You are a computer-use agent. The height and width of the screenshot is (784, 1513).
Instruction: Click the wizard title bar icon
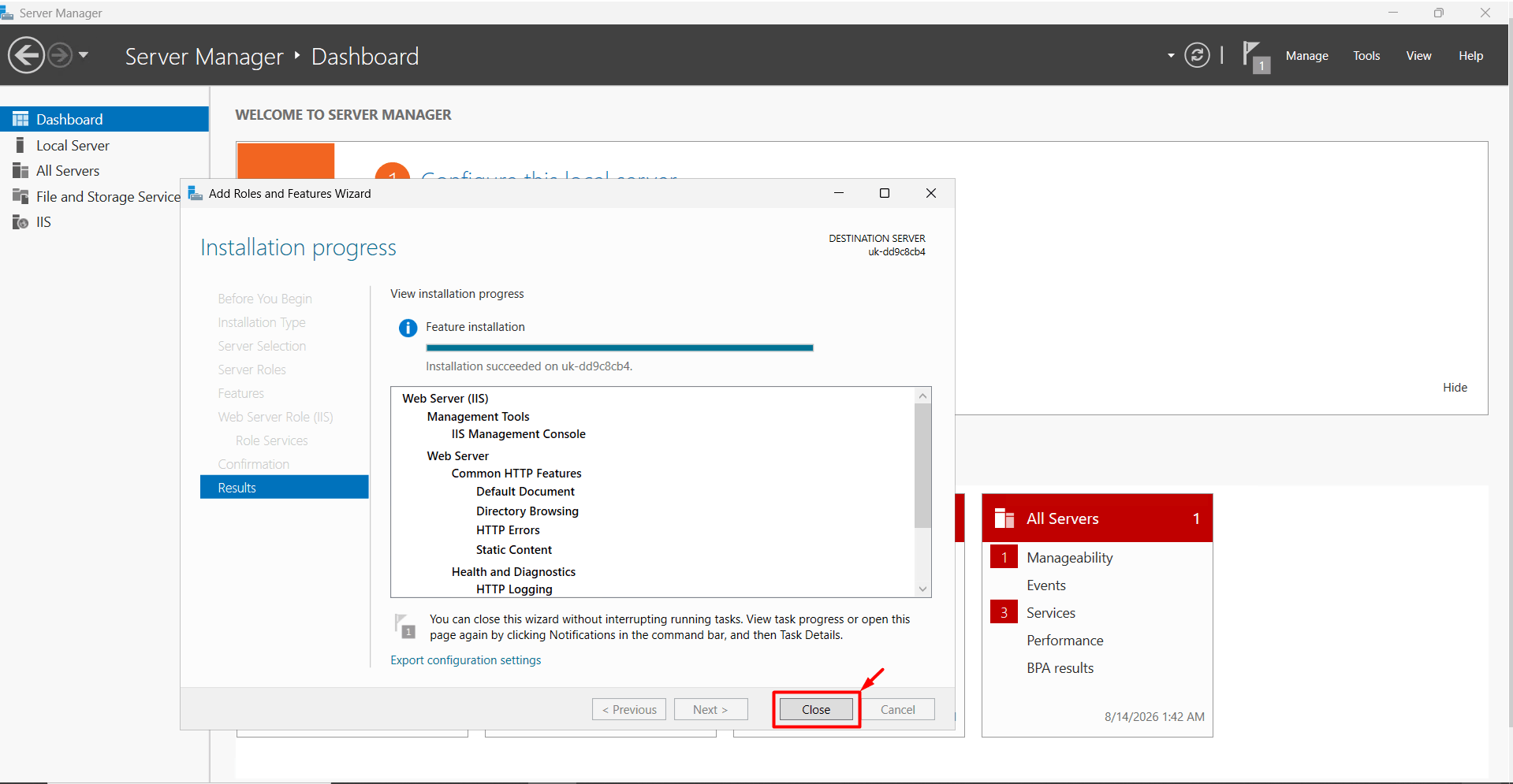click(195, 193)
